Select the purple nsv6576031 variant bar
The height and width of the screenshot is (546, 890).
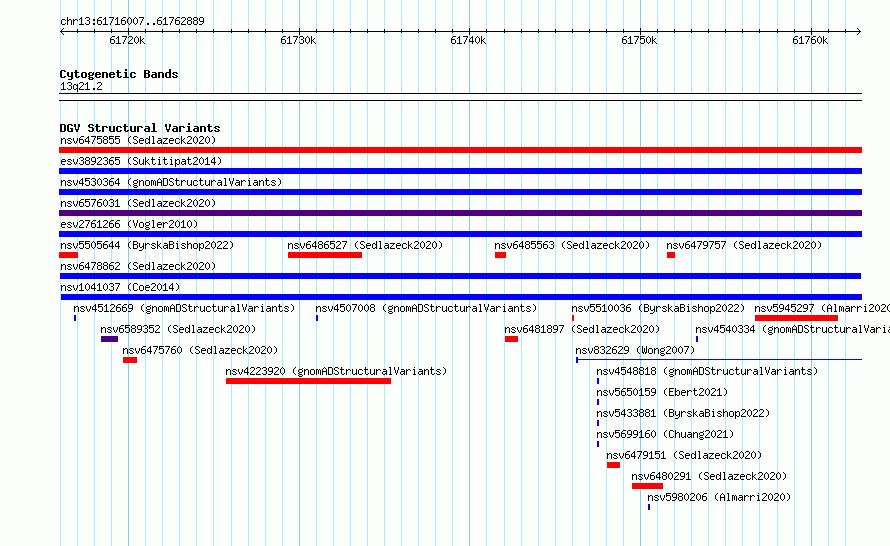[460, 213]
